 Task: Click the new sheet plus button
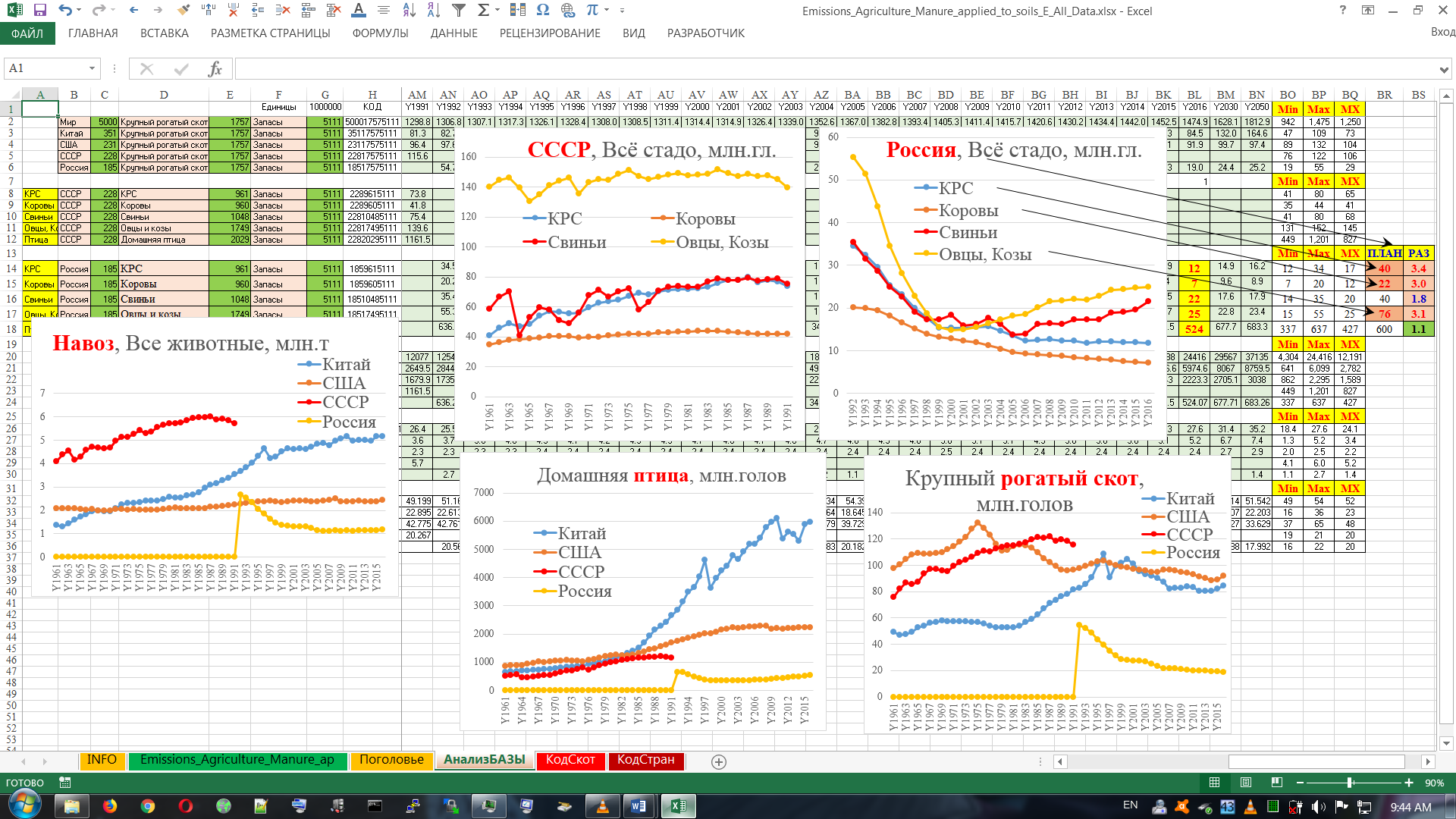tap(719, 761)
